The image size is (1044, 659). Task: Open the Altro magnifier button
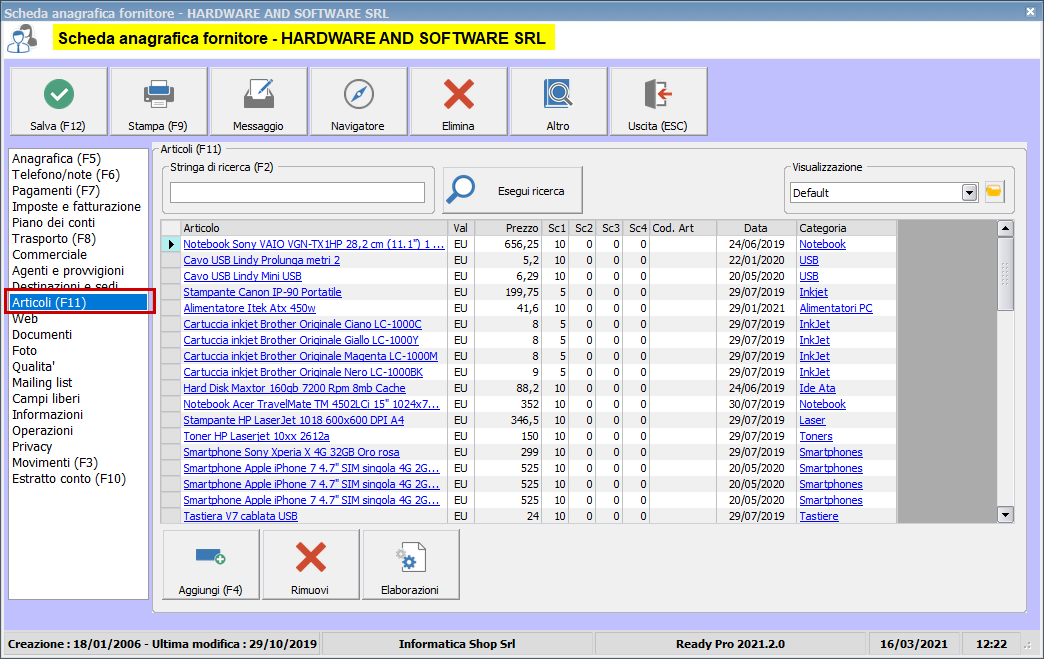coord(558,102)
